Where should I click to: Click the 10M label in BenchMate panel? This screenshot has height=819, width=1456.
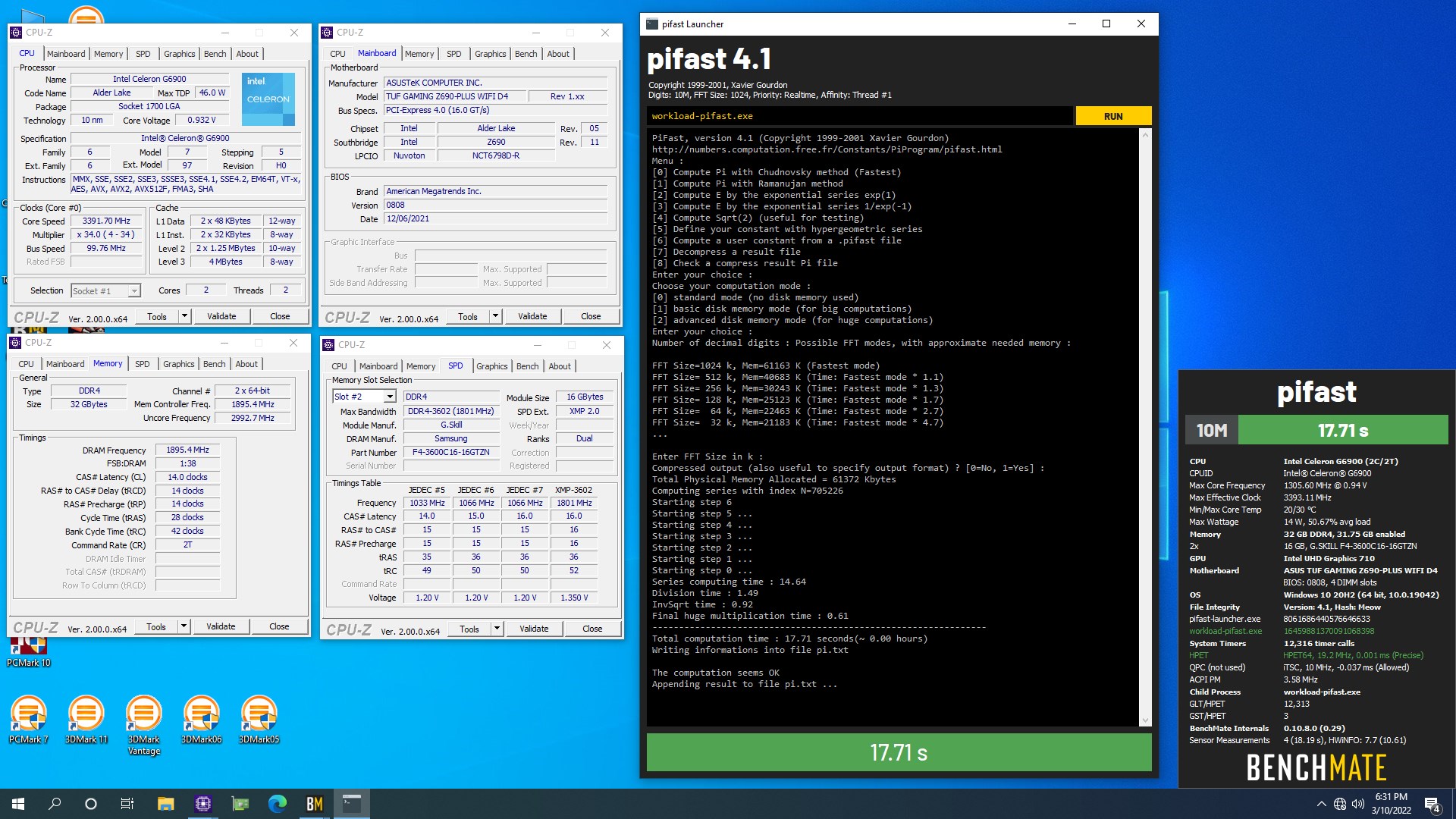click(x=1212, y=431)
